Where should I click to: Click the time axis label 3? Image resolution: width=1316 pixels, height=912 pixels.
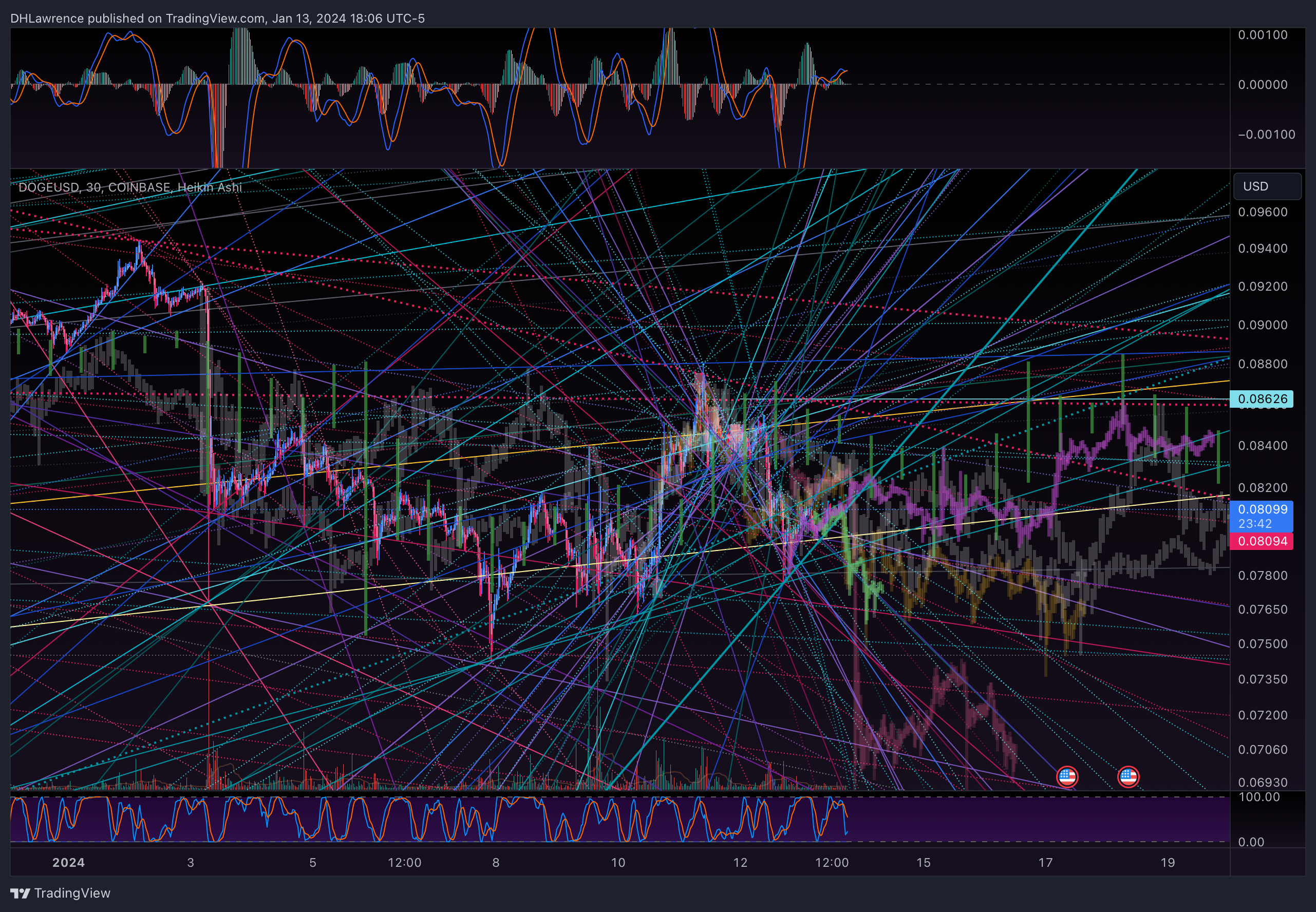(x=191, y=862)
